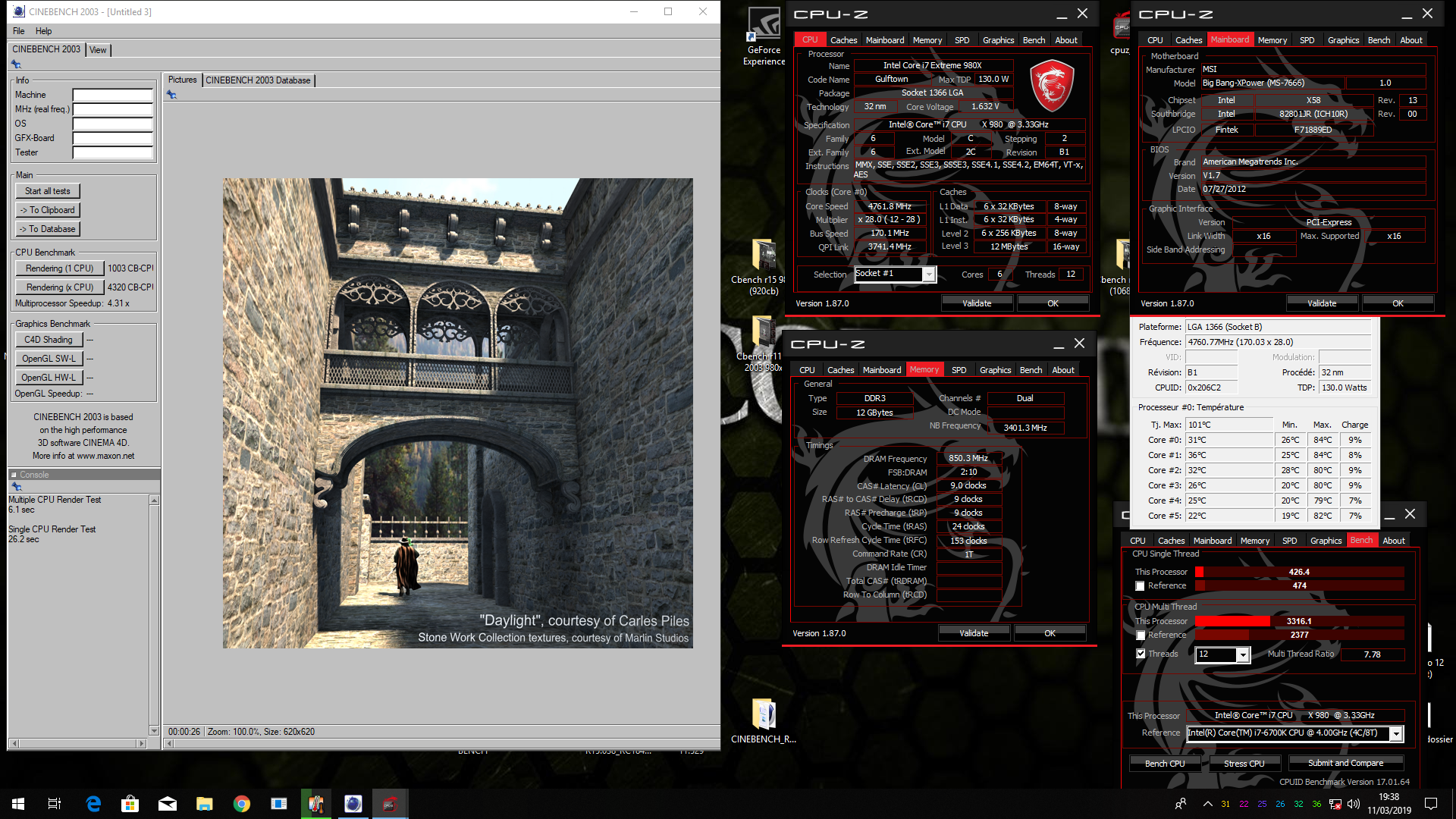The height and width of the screenshot is (819, 1456).
Task: Switch to the CINEBENCH taskbar icon
Action: tap(353, 804)
